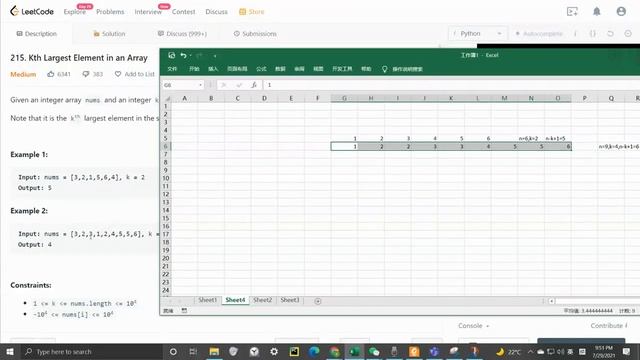Open the Interview menu link

pyautogui.click(x=148, y=12)
